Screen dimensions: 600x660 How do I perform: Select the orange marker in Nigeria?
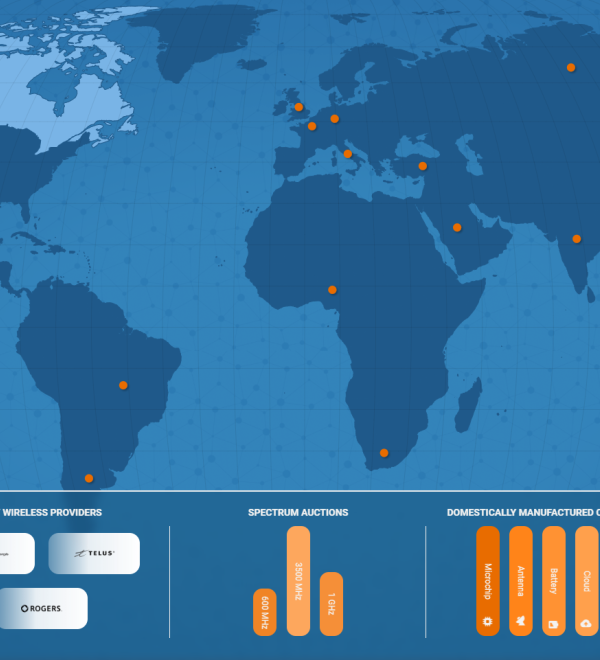(x=332, y=290)
